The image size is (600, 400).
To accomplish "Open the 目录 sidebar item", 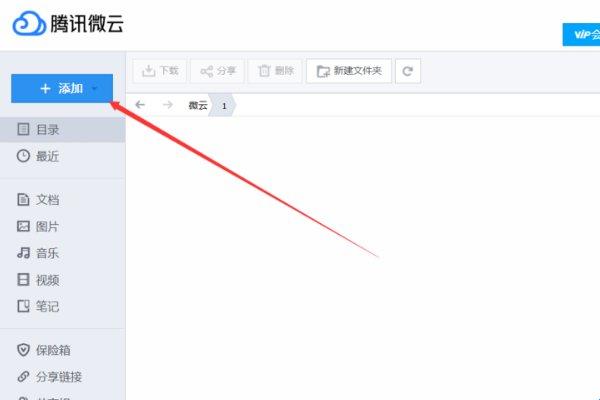I will pyautogui.click(x=62, y=129).
